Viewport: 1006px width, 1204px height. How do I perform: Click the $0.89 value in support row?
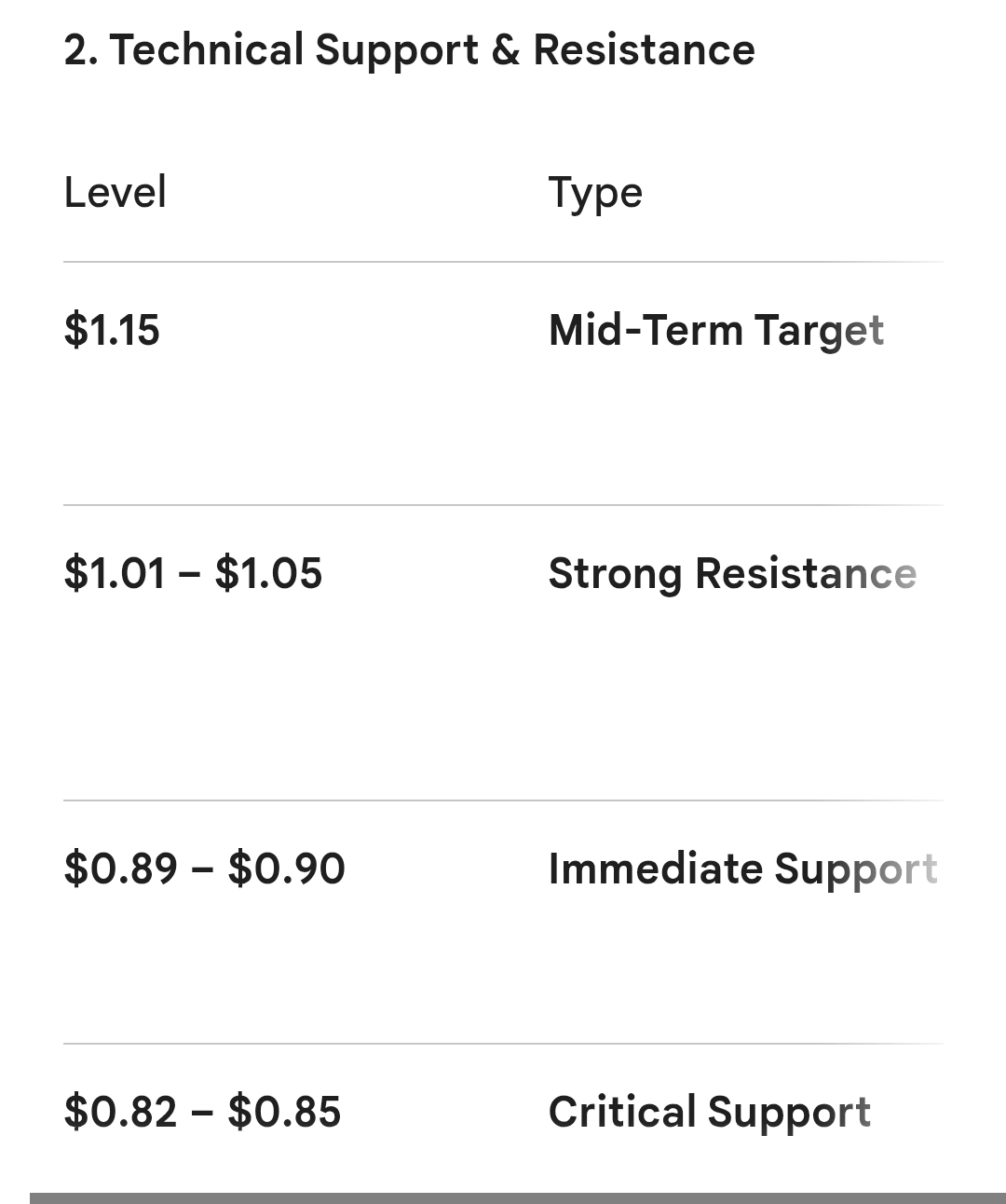(120, 869)
